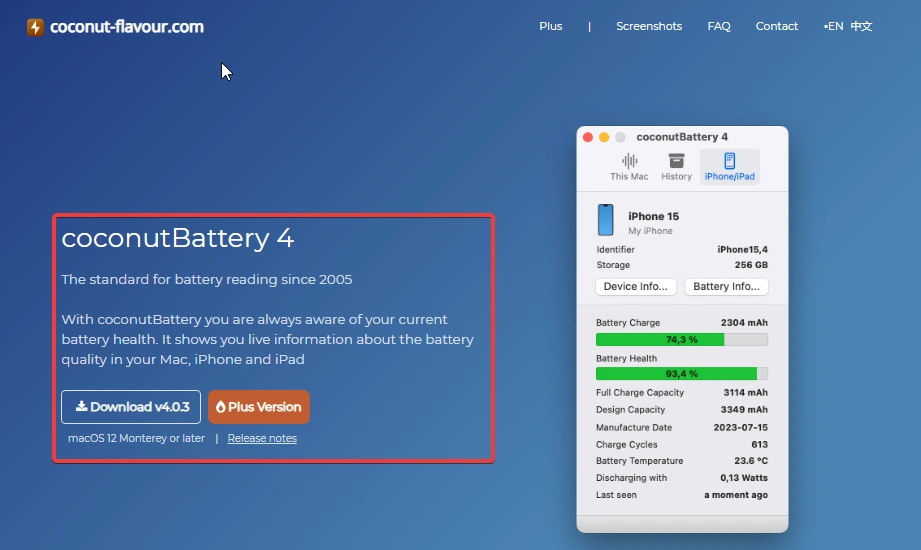Click the Design Capacity value 3349 mAh

click(744, 410)
